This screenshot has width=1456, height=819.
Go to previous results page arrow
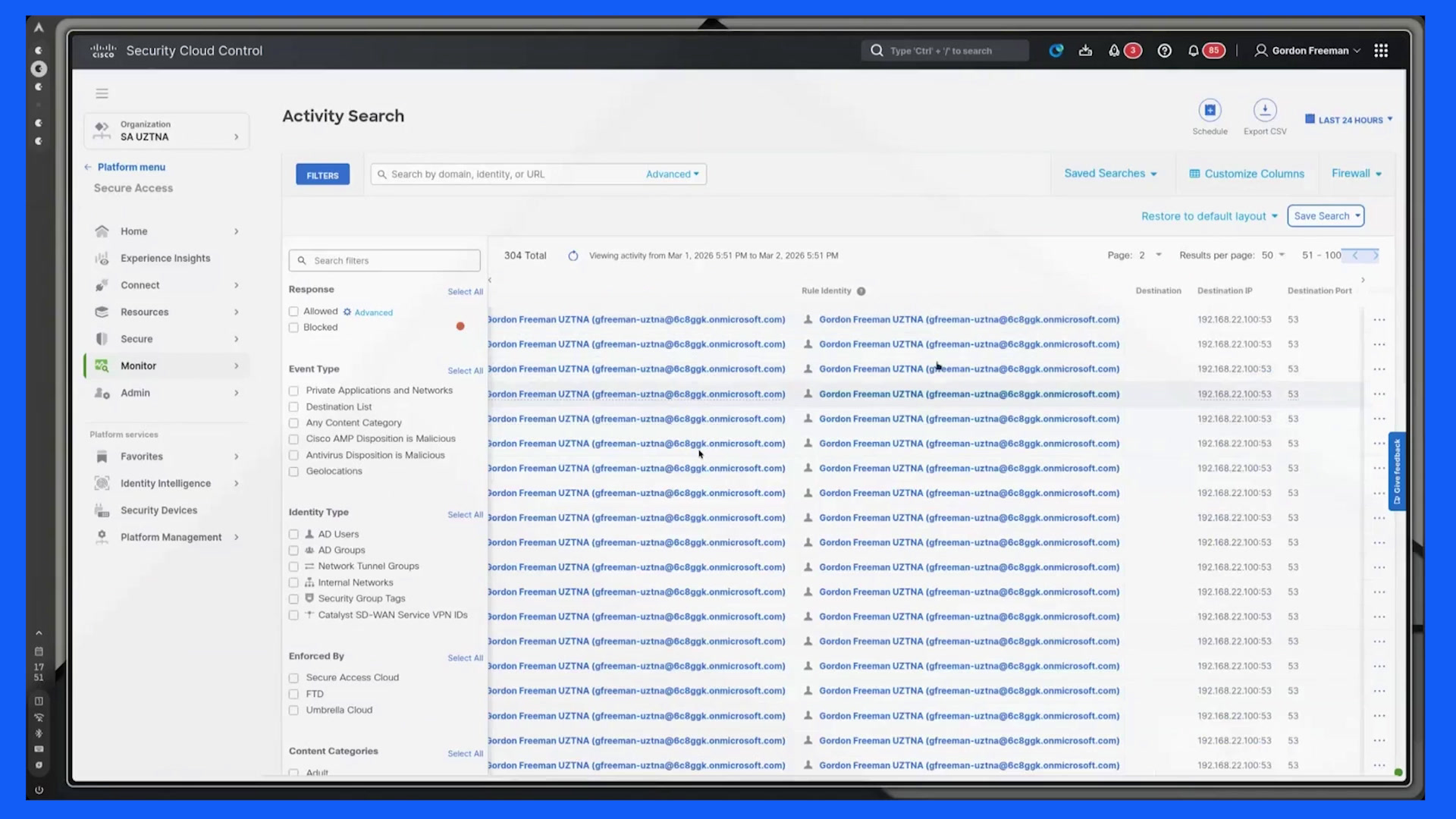(1355, 256)
